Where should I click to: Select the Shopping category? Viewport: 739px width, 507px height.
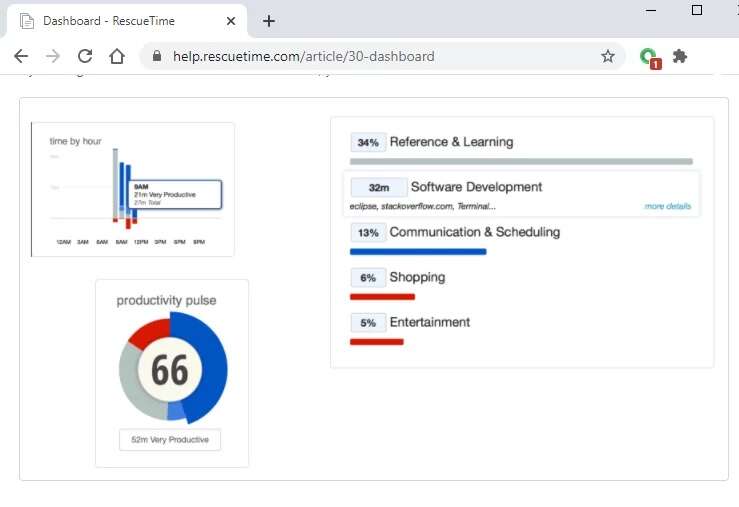pos(417,277)
